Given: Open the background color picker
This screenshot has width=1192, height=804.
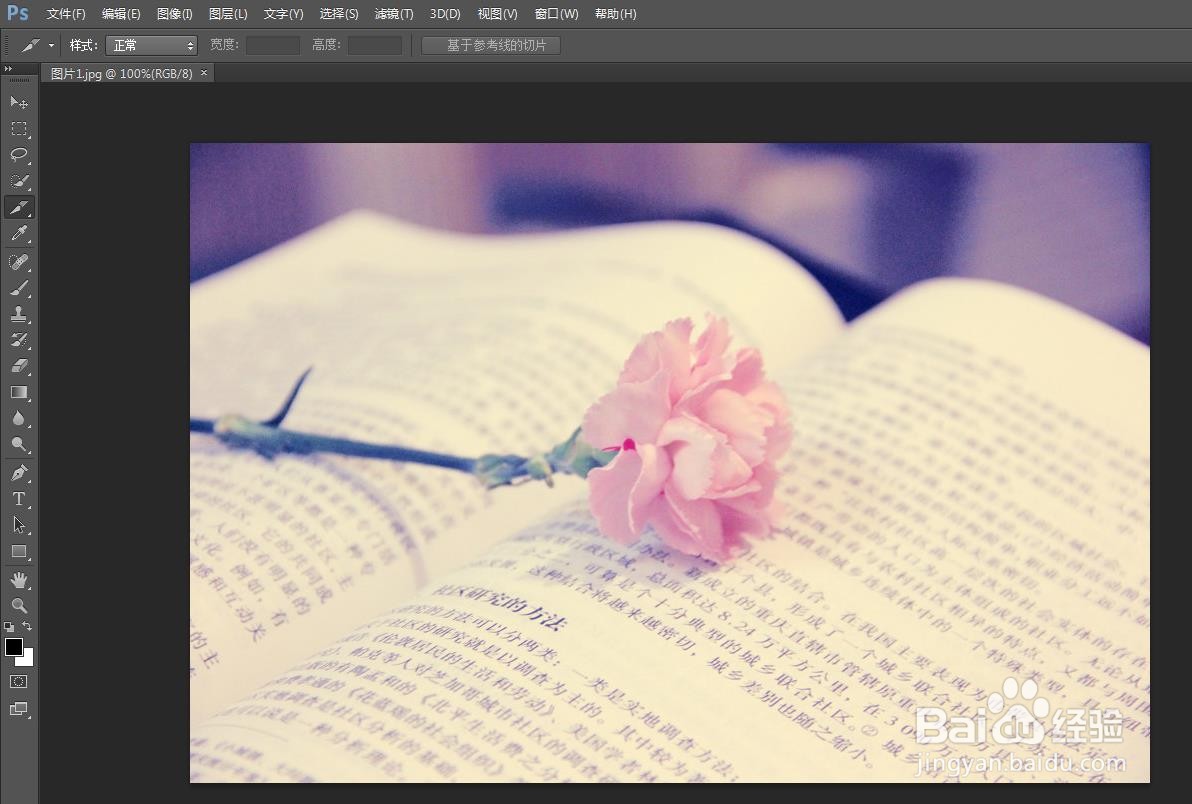Looking at the screenshot, I should [x=27, y=660].
